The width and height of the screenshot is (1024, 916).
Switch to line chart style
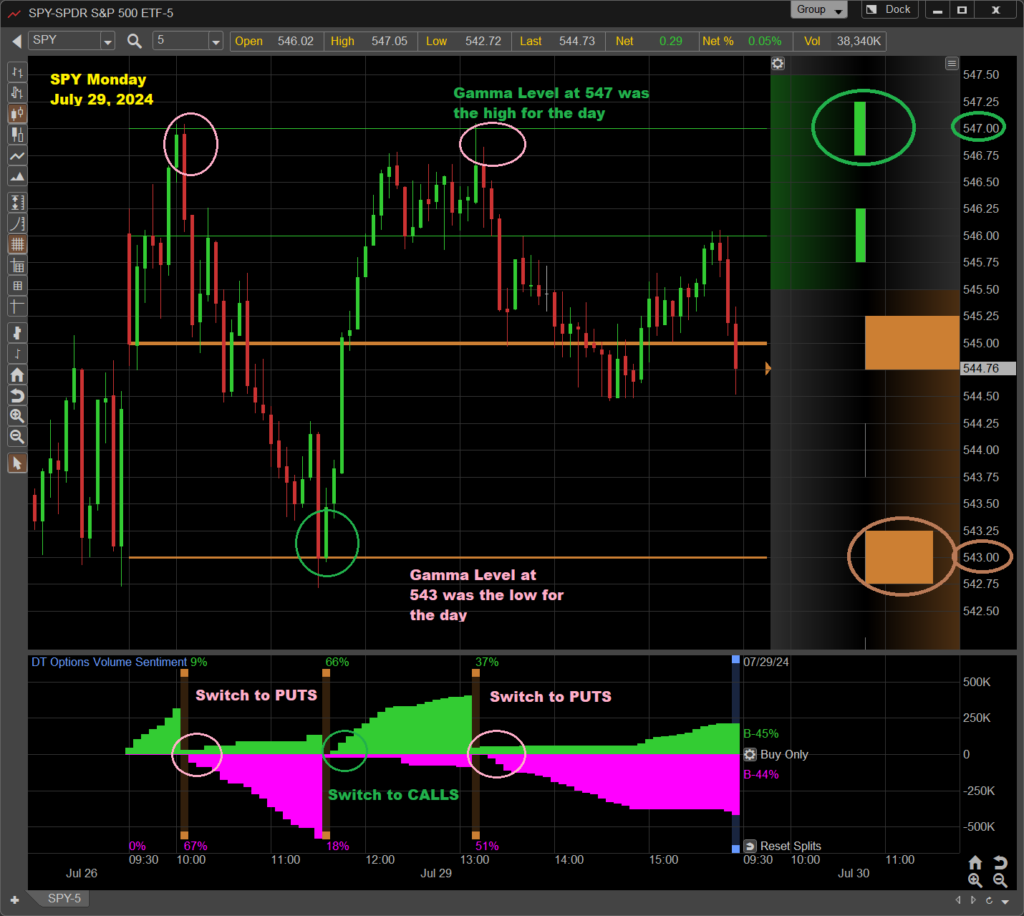tap(17, 157)
